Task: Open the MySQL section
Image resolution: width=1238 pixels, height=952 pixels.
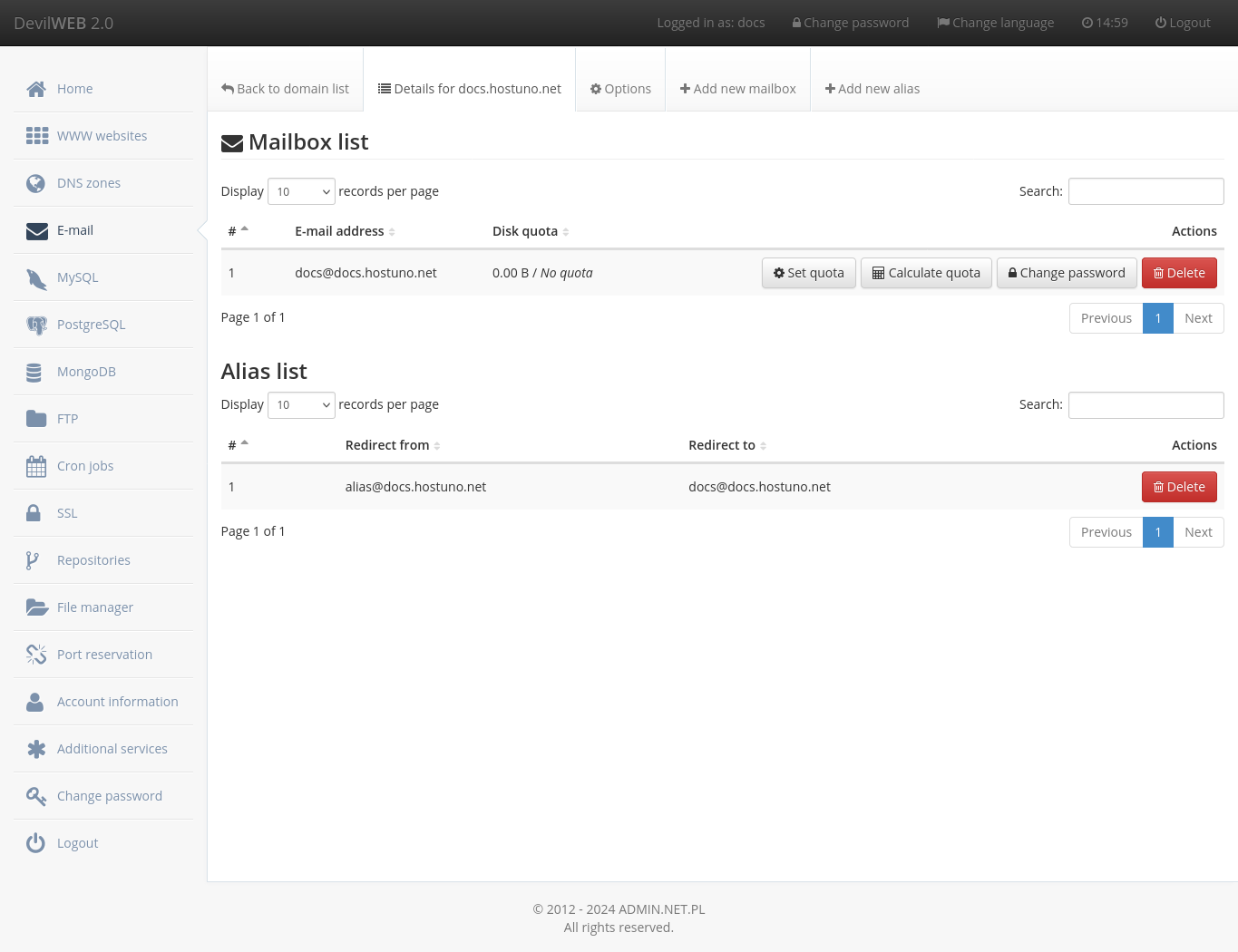Action: [77, 277]
